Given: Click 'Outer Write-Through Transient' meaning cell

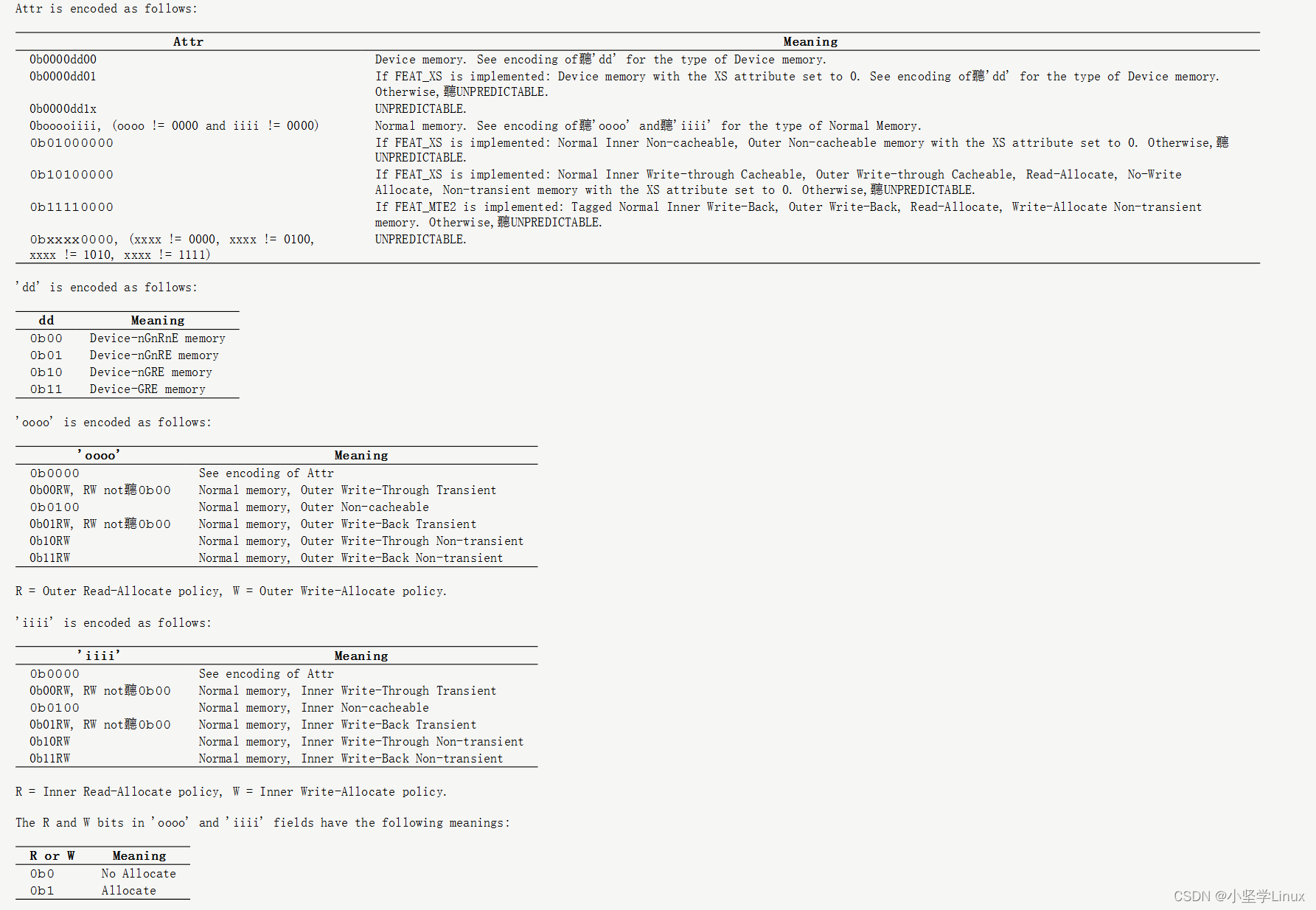Looking at the screenshot, I should click(x=347, y=490).
